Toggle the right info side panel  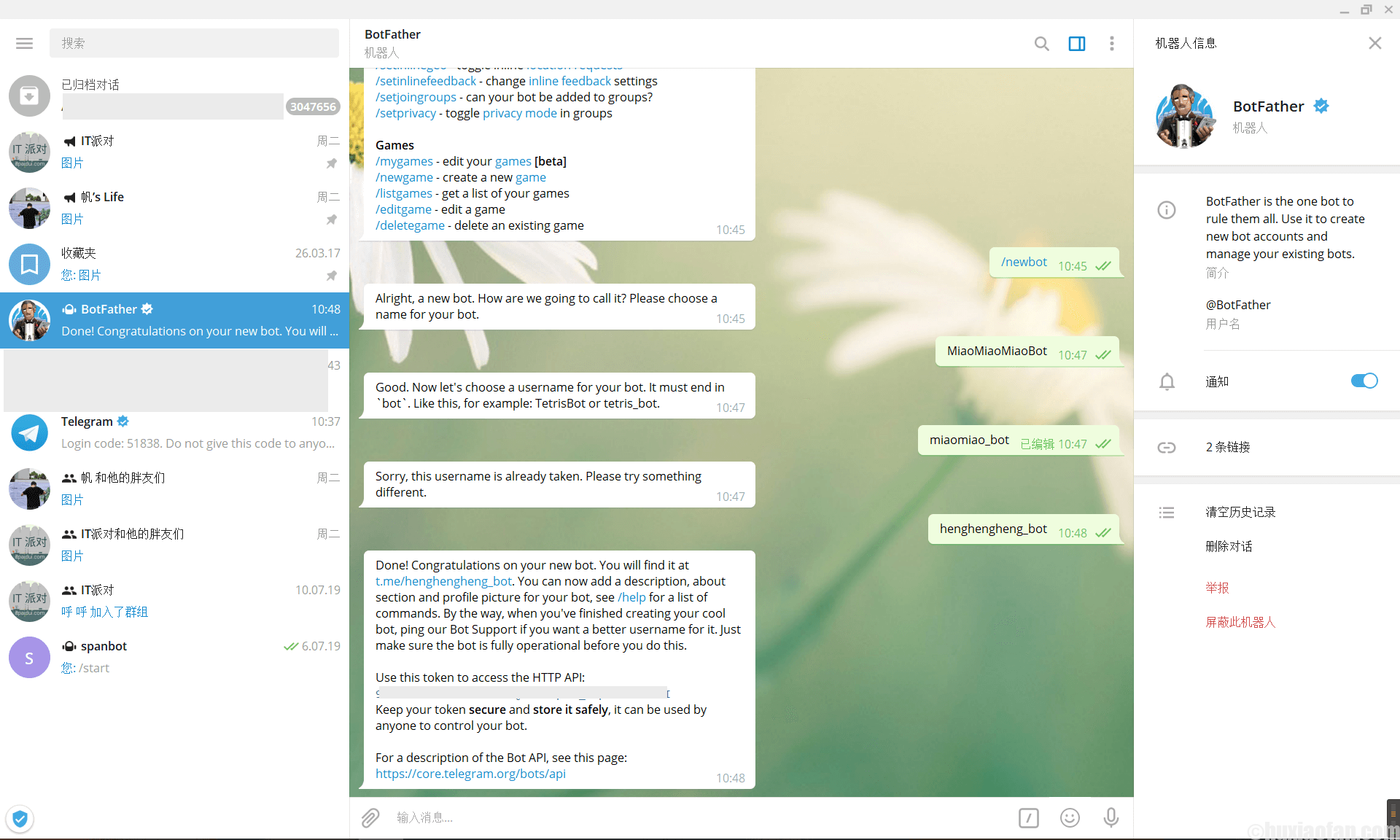tap(1077, 44)
